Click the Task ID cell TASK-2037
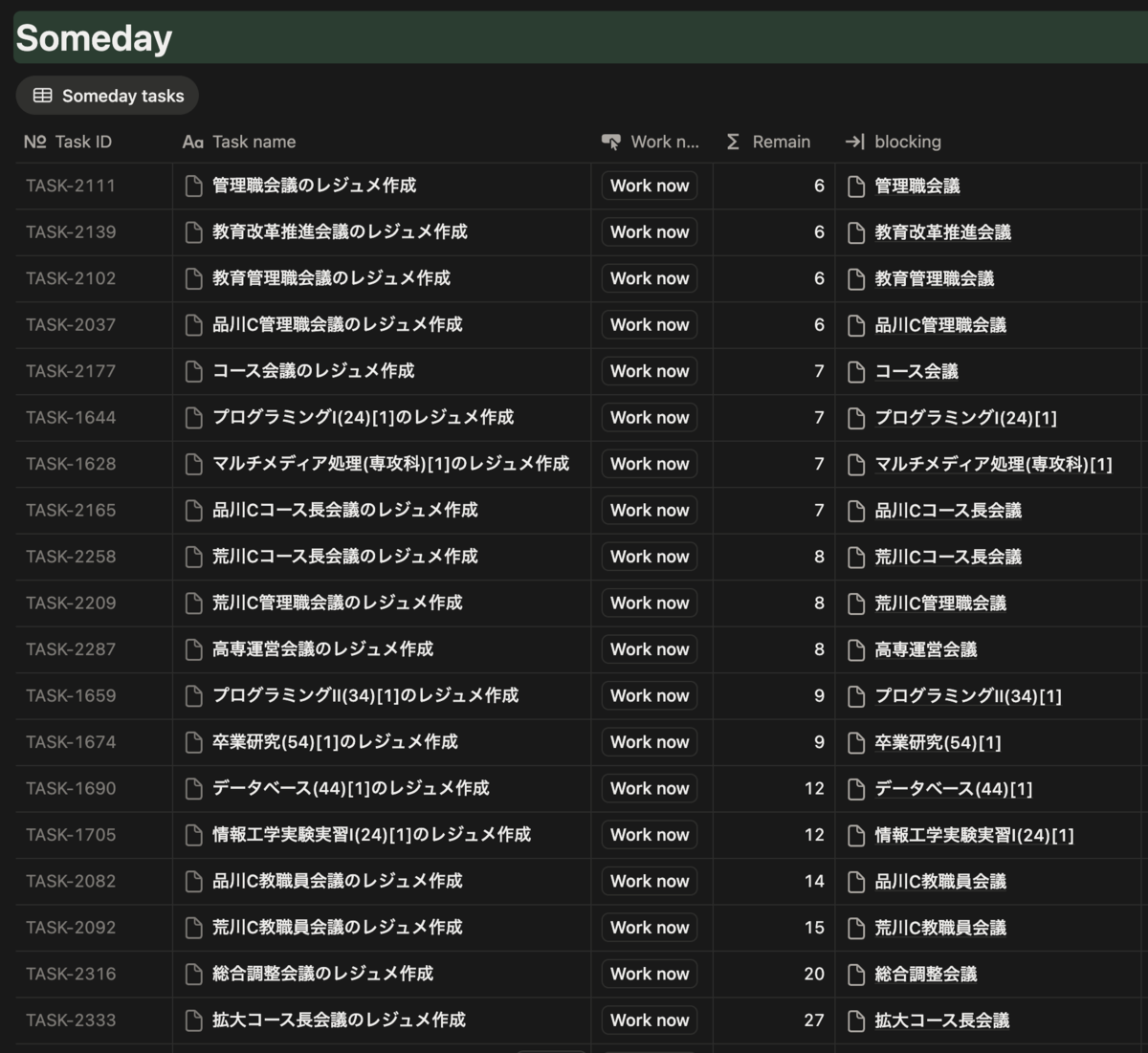 click(x=71, y=325)
